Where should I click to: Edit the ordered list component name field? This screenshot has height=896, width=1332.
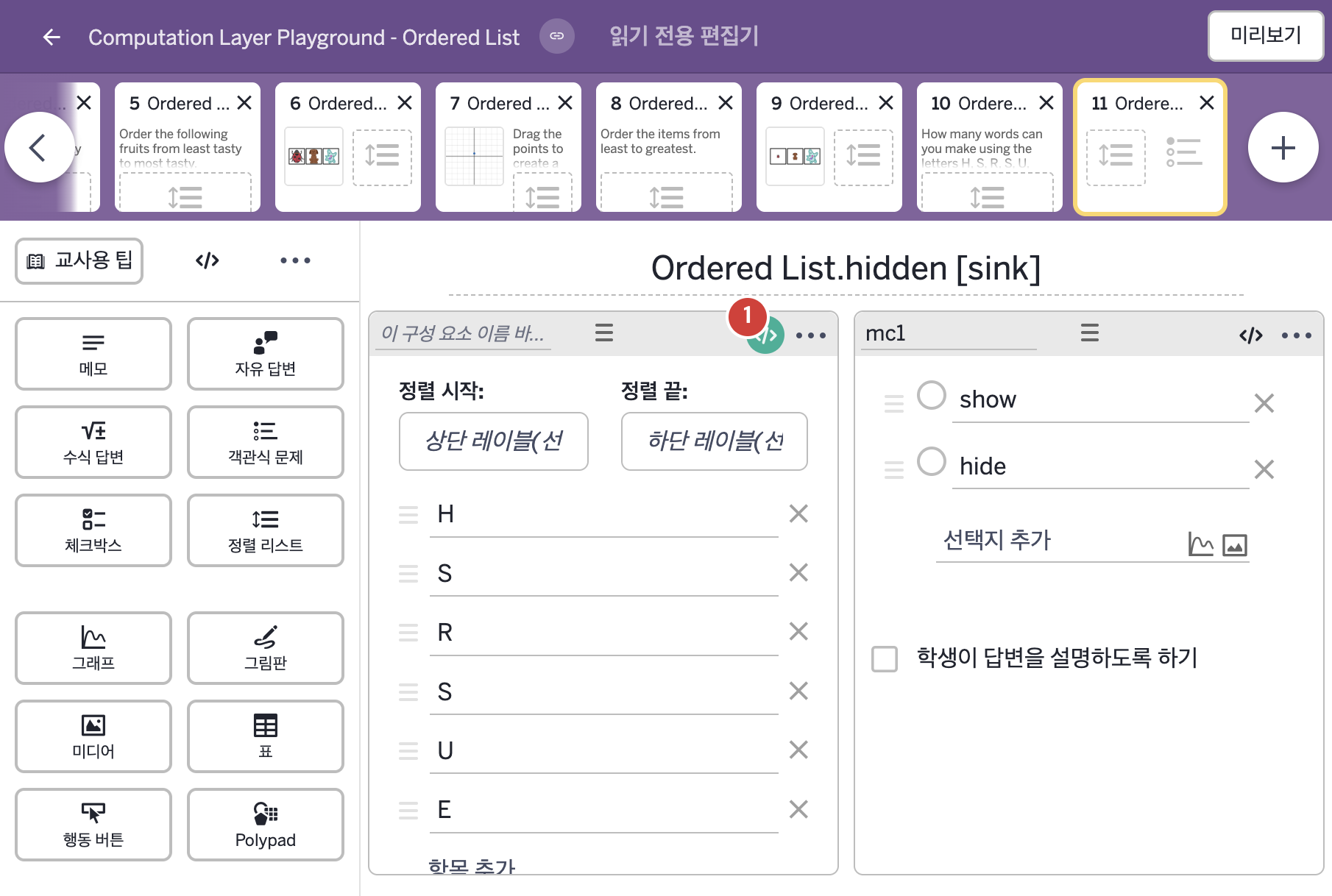click(x=463, y=334)
